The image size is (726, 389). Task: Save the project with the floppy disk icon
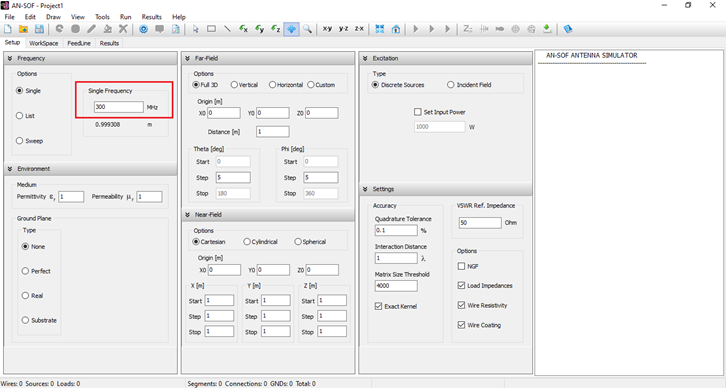[39, 29]
